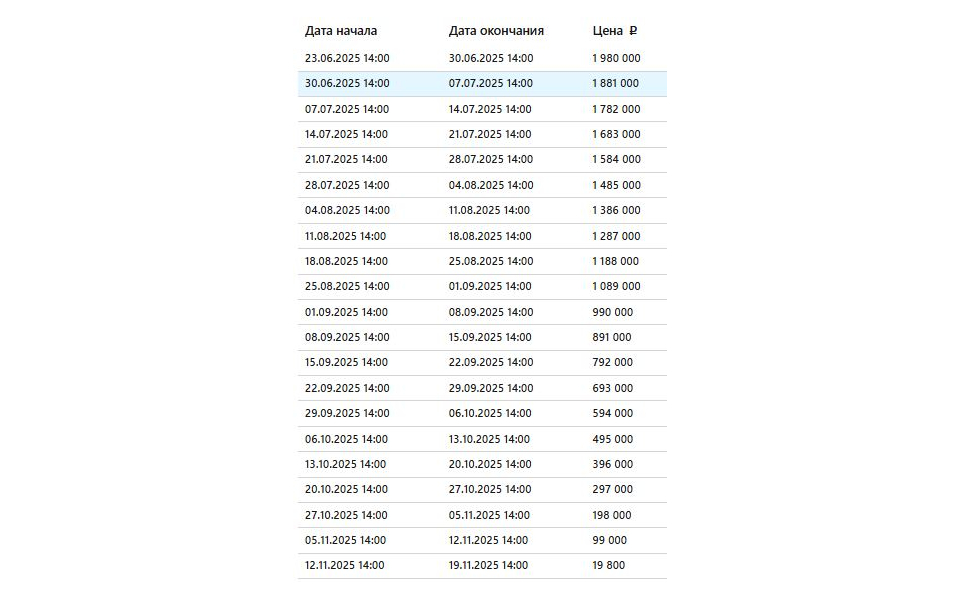Select the row starting 25.08.2025 14:00

482,287
